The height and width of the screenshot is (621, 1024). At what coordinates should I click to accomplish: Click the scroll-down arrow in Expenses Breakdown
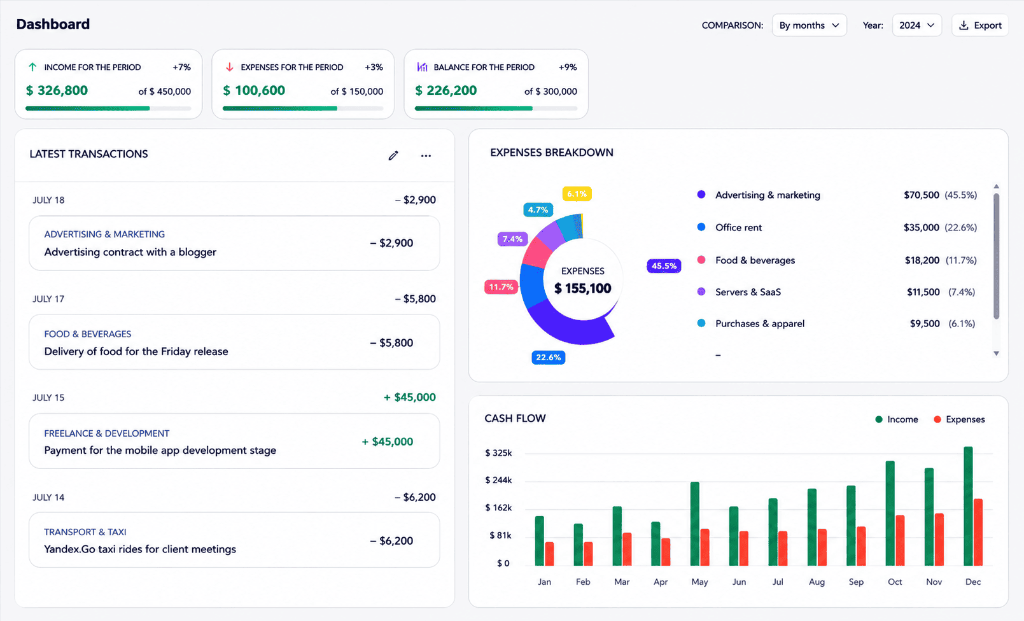point(996,353)
